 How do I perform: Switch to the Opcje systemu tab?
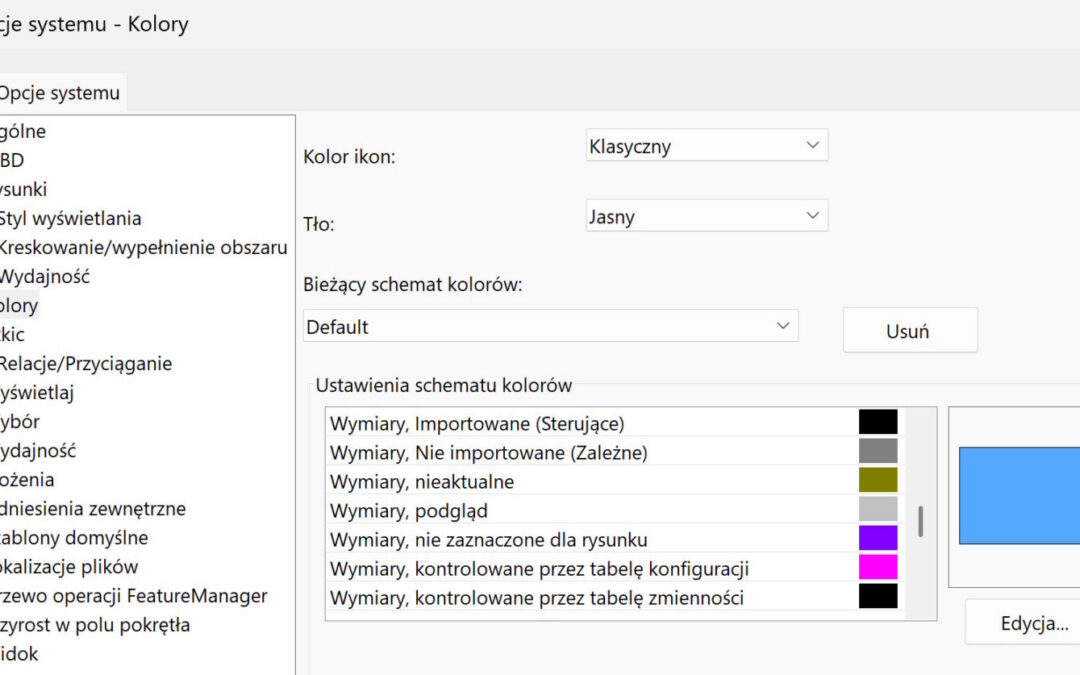pos(60,93)
